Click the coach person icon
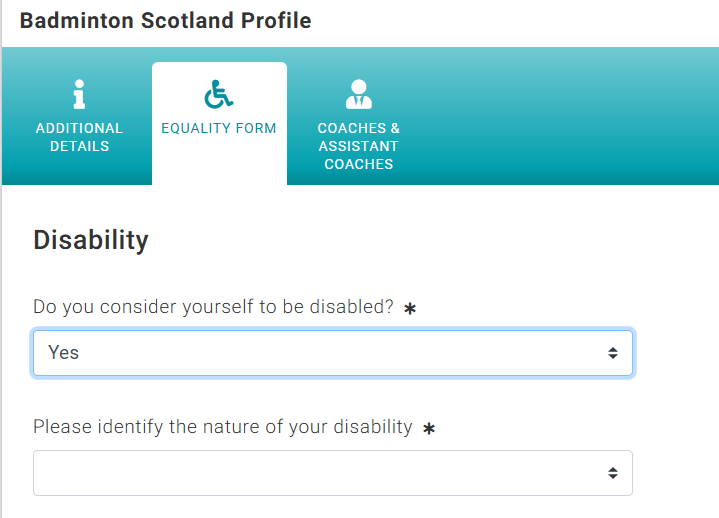This screenshot has width=719, height=518. 359,94
